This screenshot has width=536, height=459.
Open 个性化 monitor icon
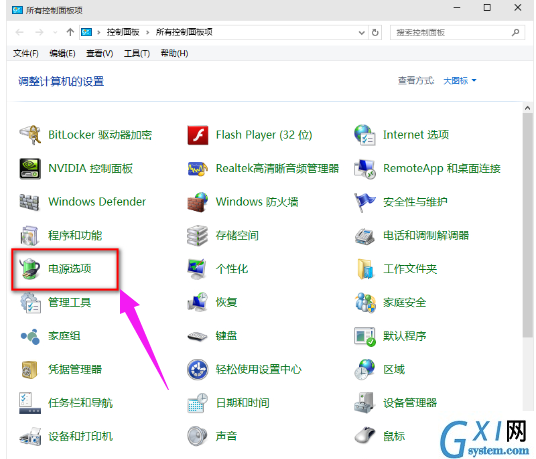coord(197,269)
